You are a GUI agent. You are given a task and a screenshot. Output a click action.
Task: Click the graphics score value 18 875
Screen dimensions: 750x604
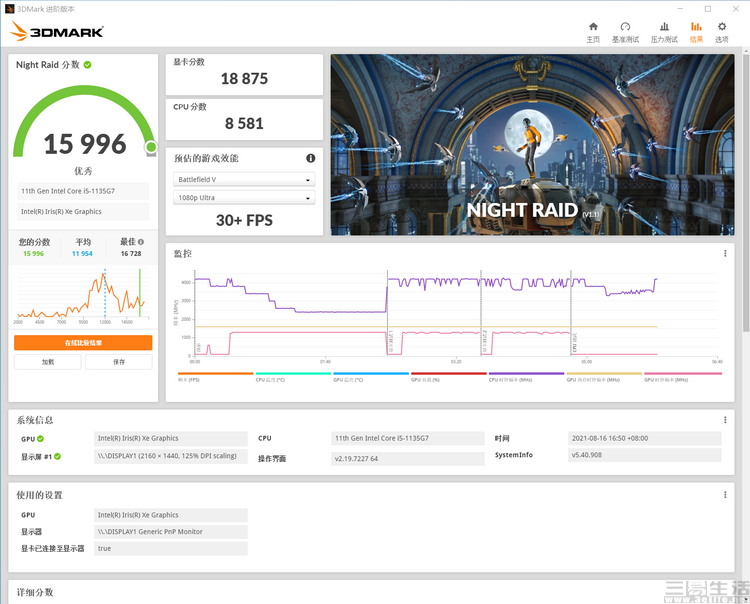tap(244, 78)
